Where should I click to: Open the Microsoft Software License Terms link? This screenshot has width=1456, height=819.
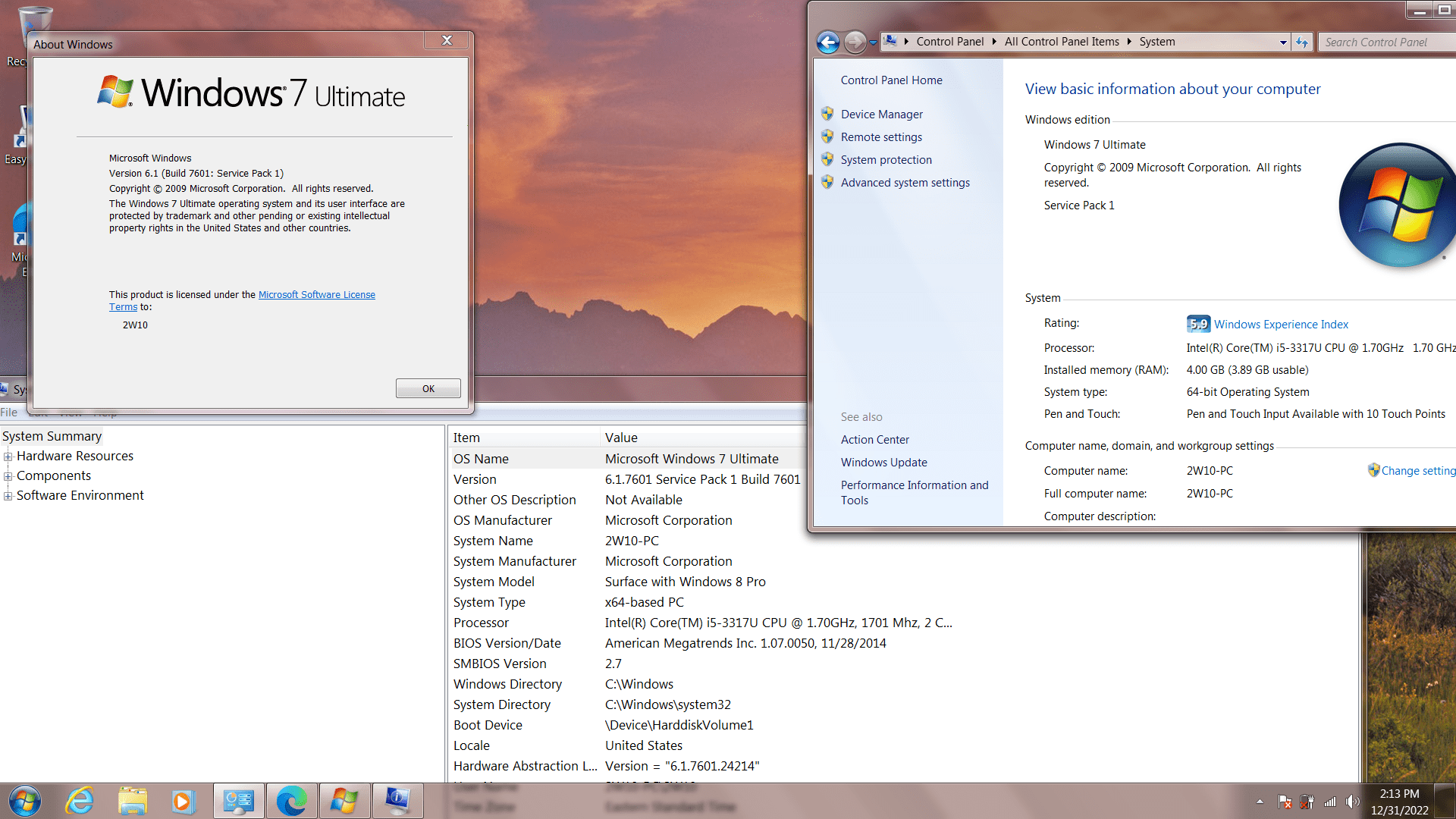[317, 294]
